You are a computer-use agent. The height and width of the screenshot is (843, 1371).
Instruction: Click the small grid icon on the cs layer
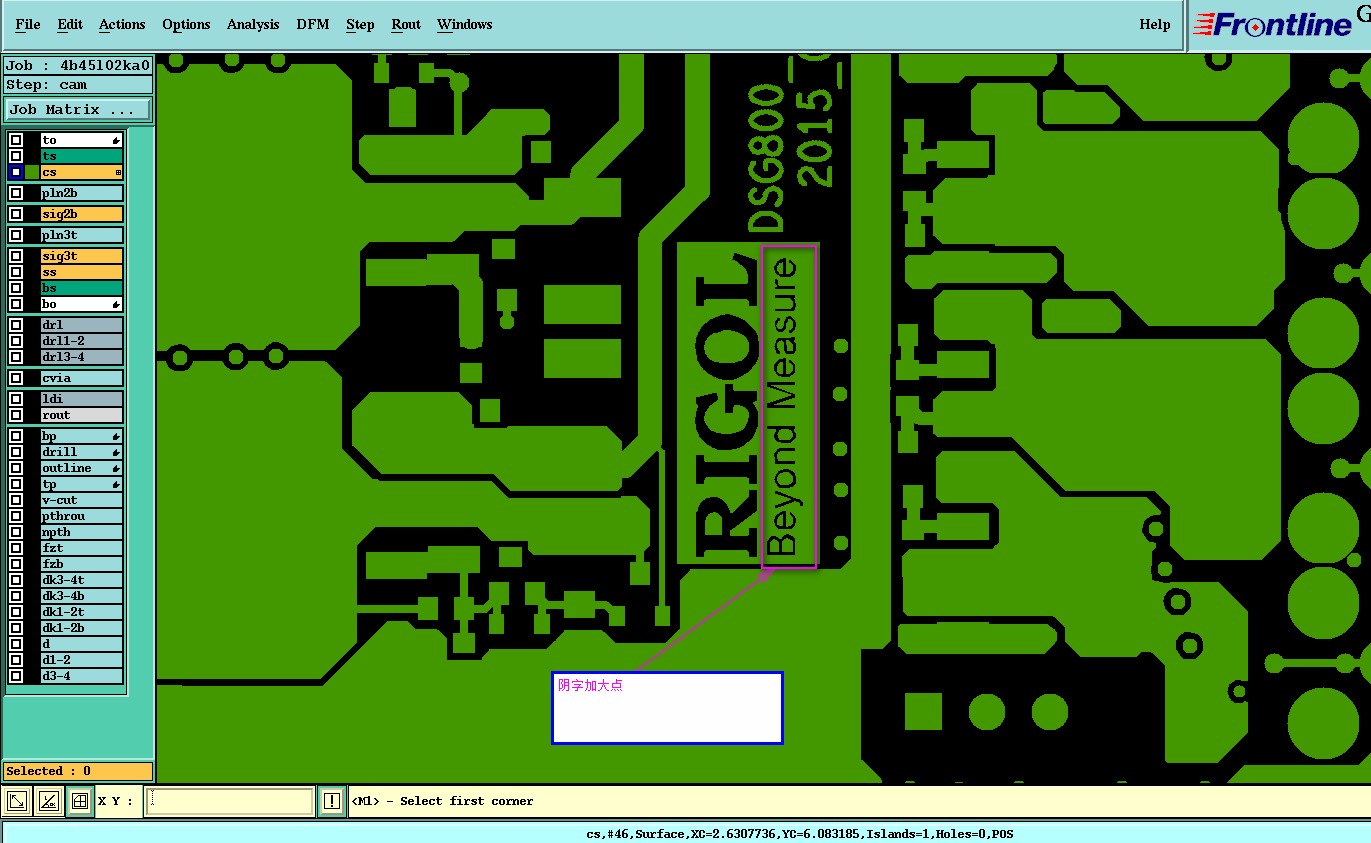tap(118, 172)
